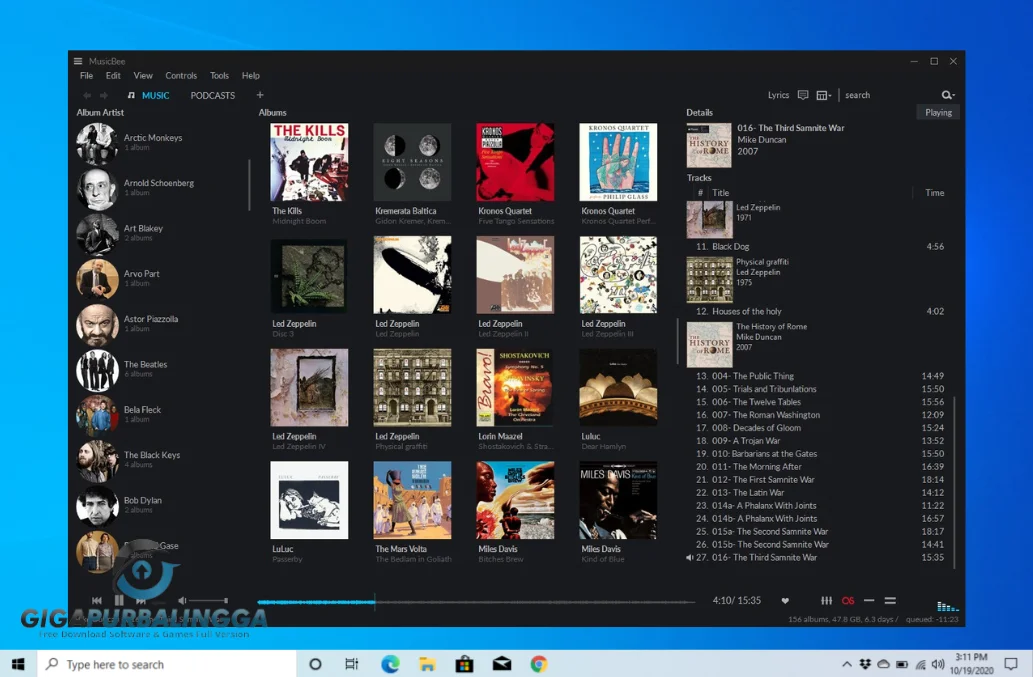Open the Lyrics side panel
The height and width of the screenshot is (677, 1033).
pyautogui.click(x=779, y=95)
